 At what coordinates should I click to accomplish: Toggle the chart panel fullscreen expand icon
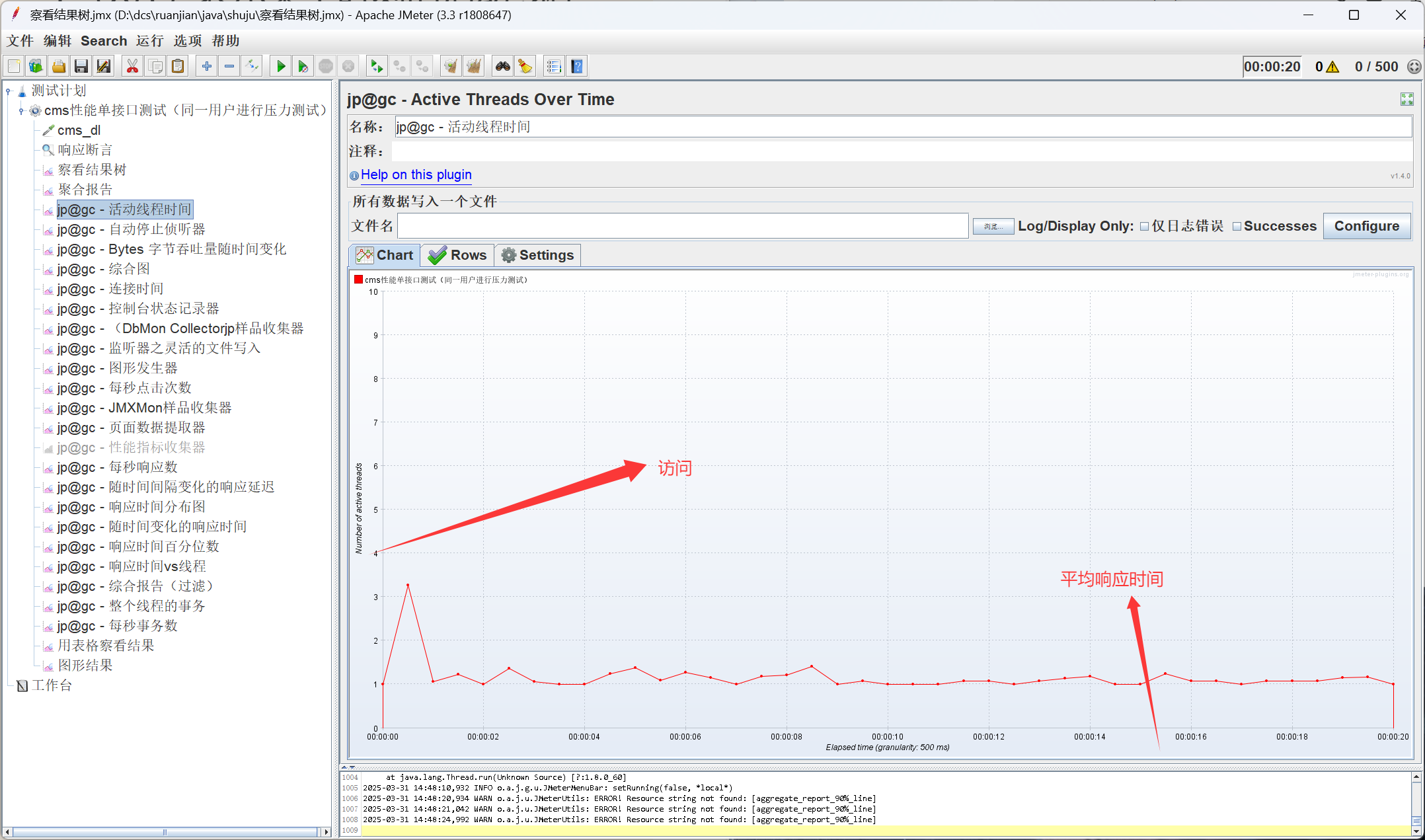pos(1406,99)
